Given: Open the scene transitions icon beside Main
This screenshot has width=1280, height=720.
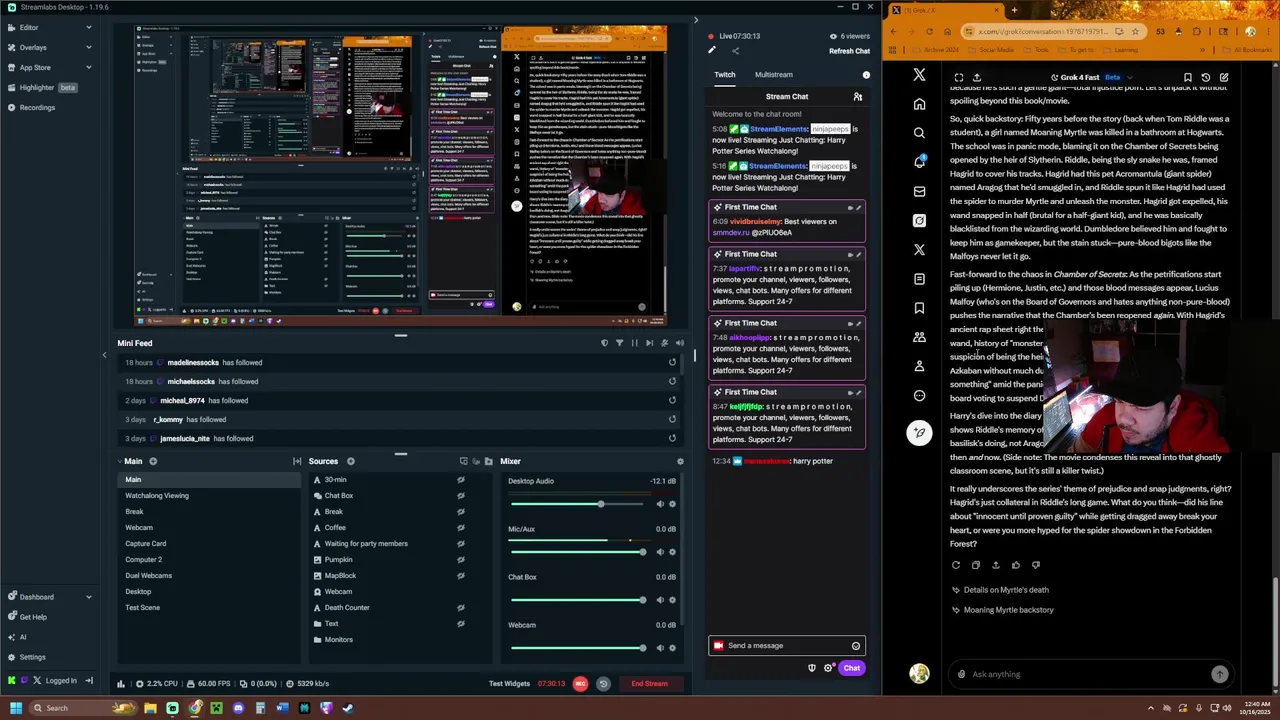Looking at the screenshot, I should pyautogui.click(x=297, y=462).
